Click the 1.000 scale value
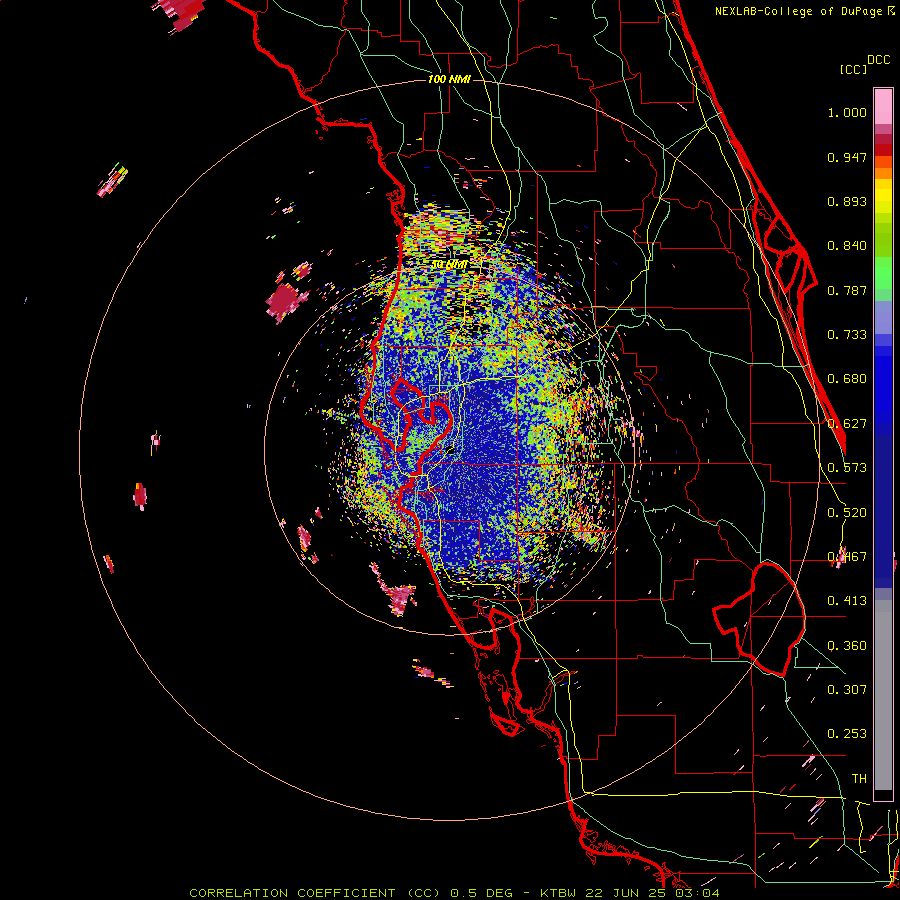This screenshot has height=900, width=900. click(847, 112)
